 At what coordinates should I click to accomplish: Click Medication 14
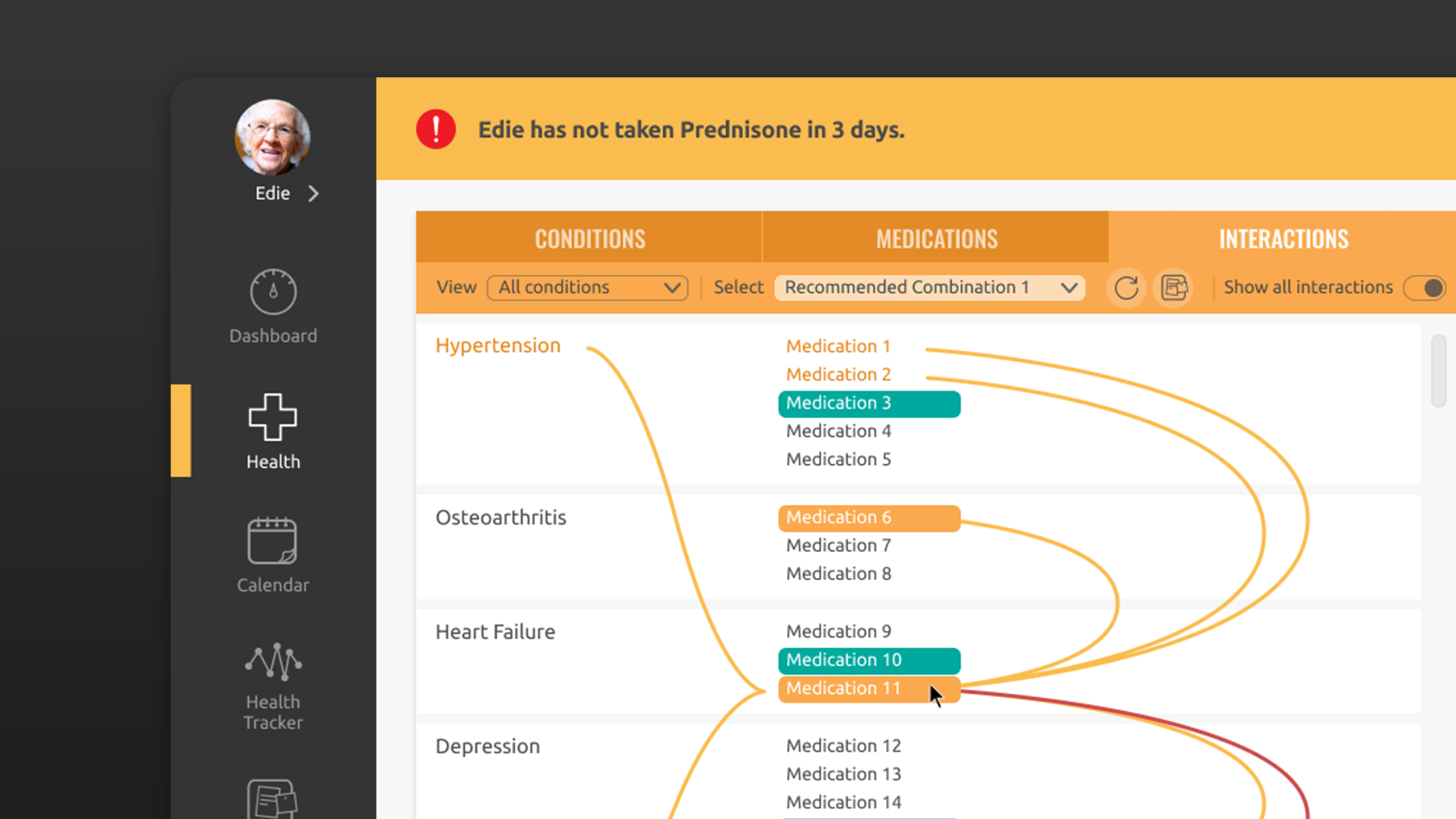coord(844,803)
